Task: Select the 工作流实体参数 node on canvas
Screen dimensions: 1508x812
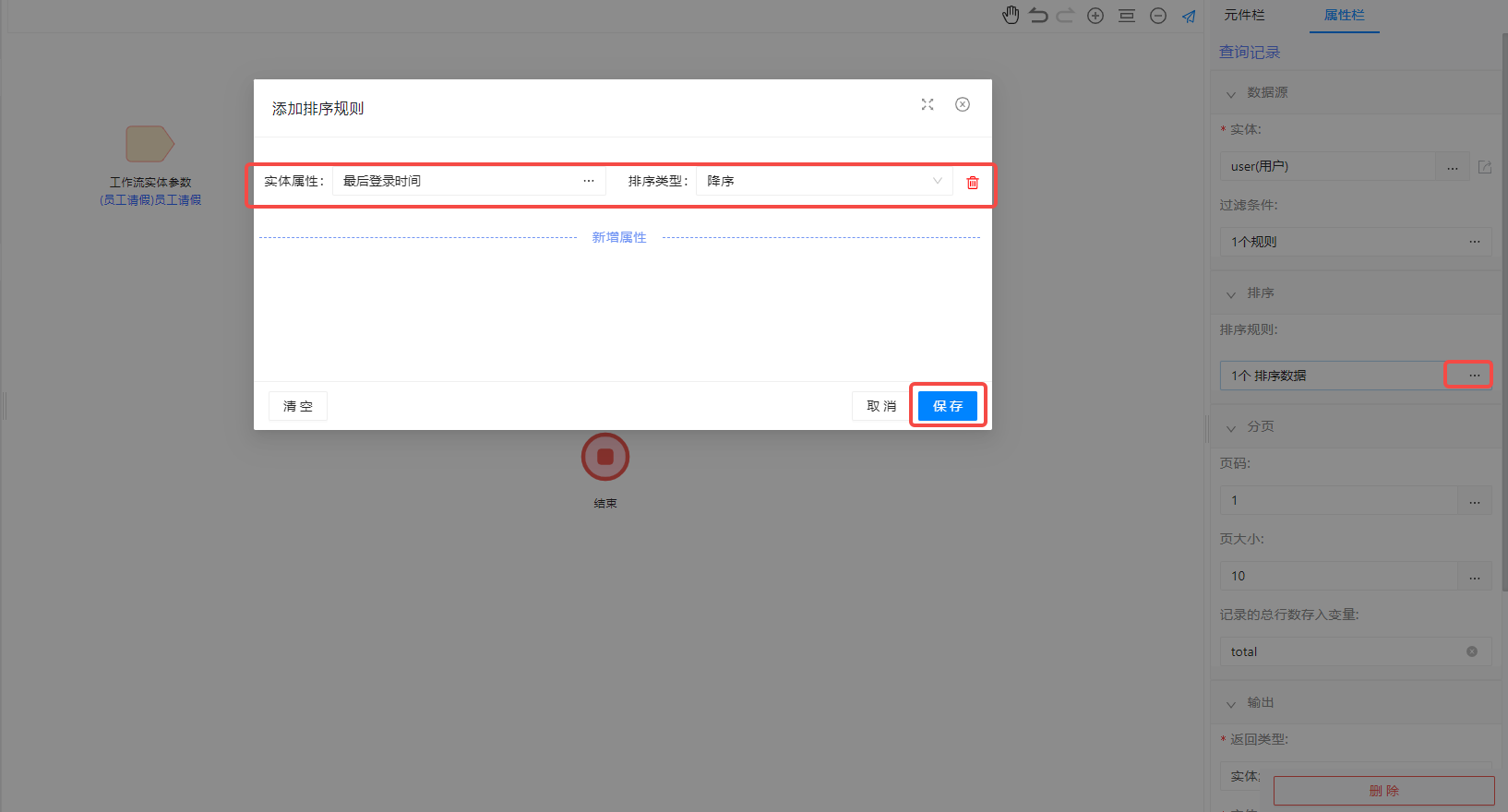Action: point(150,144)
